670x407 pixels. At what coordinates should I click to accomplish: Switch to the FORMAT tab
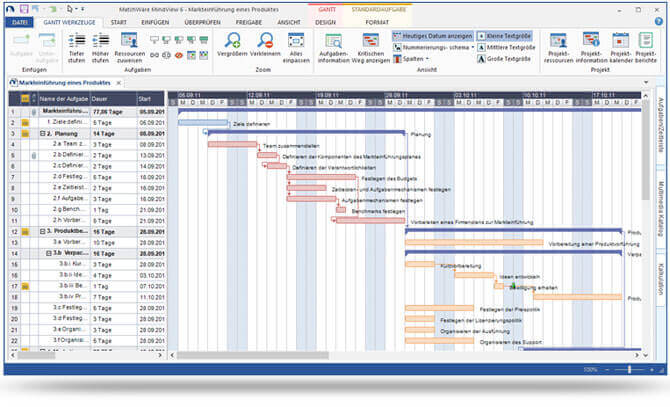(377, 22)
